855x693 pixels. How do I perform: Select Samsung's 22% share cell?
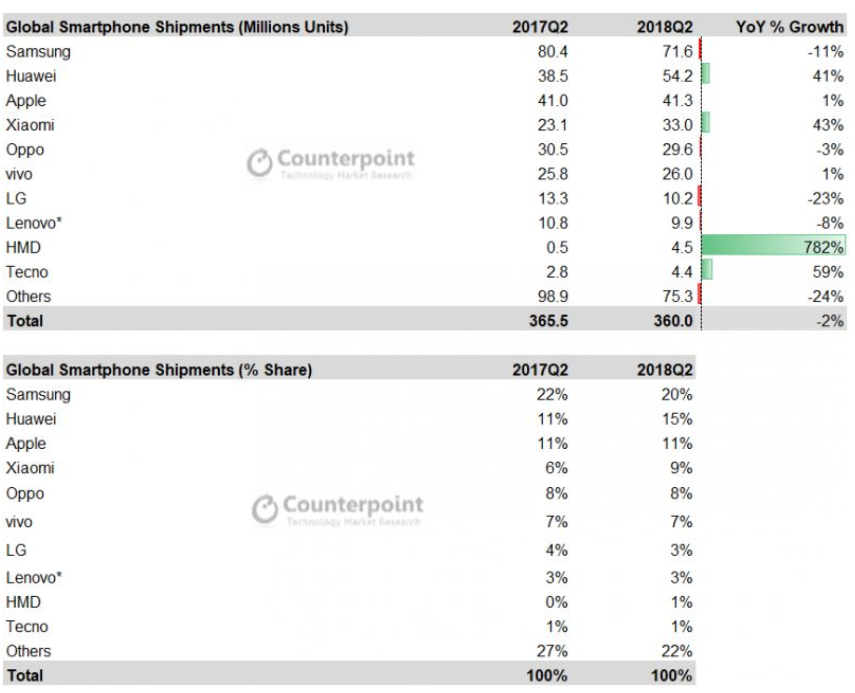552,394
